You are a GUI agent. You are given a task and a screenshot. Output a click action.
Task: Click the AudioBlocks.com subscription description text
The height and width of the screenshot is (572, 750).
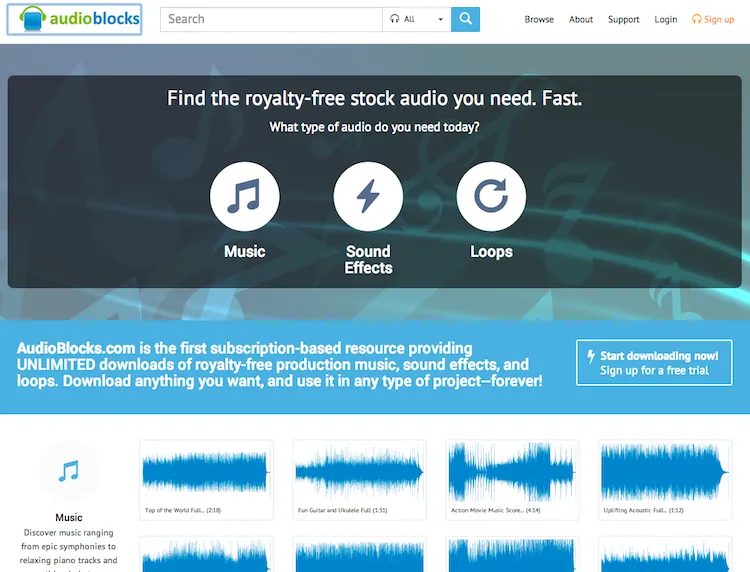[x=280, y=365]
